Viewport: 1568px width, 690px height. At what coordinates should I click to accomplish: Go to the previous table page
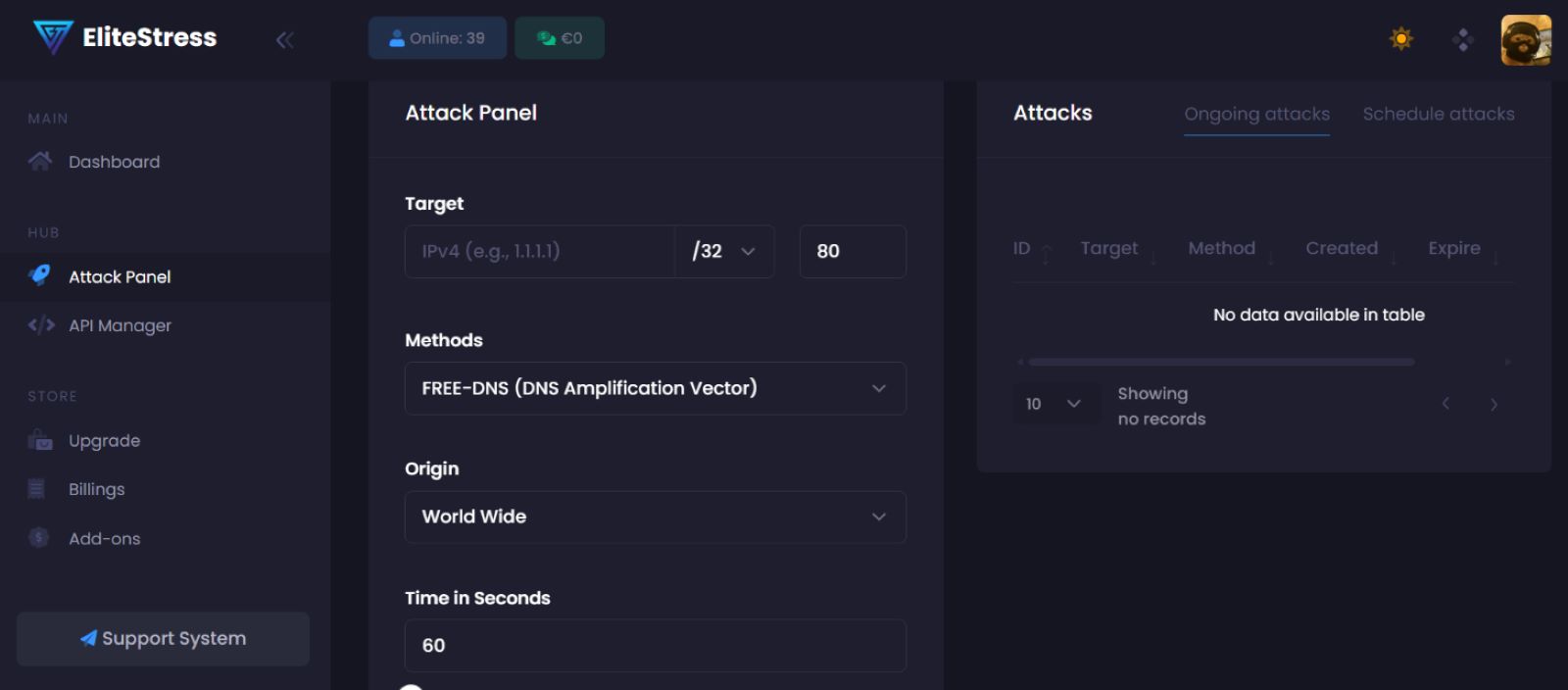point(1445,404)
